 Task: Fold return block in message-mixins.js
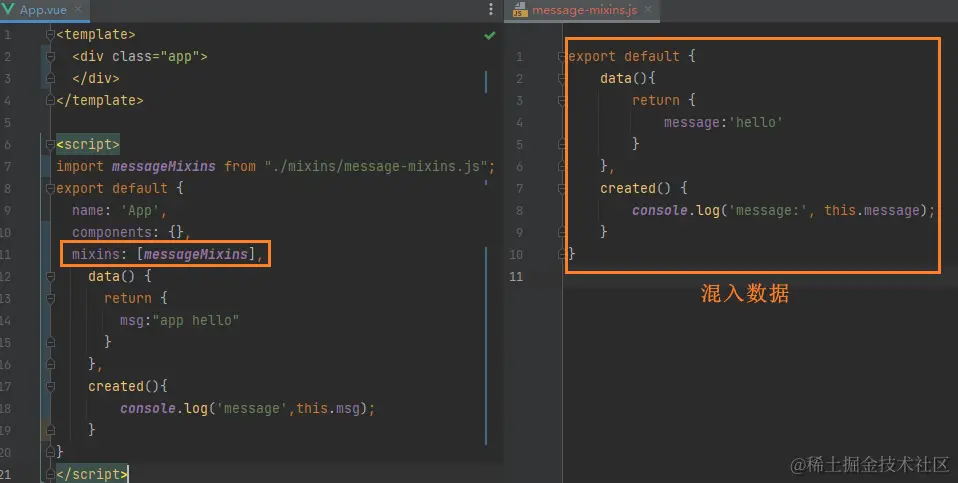[x=562, y=101]
